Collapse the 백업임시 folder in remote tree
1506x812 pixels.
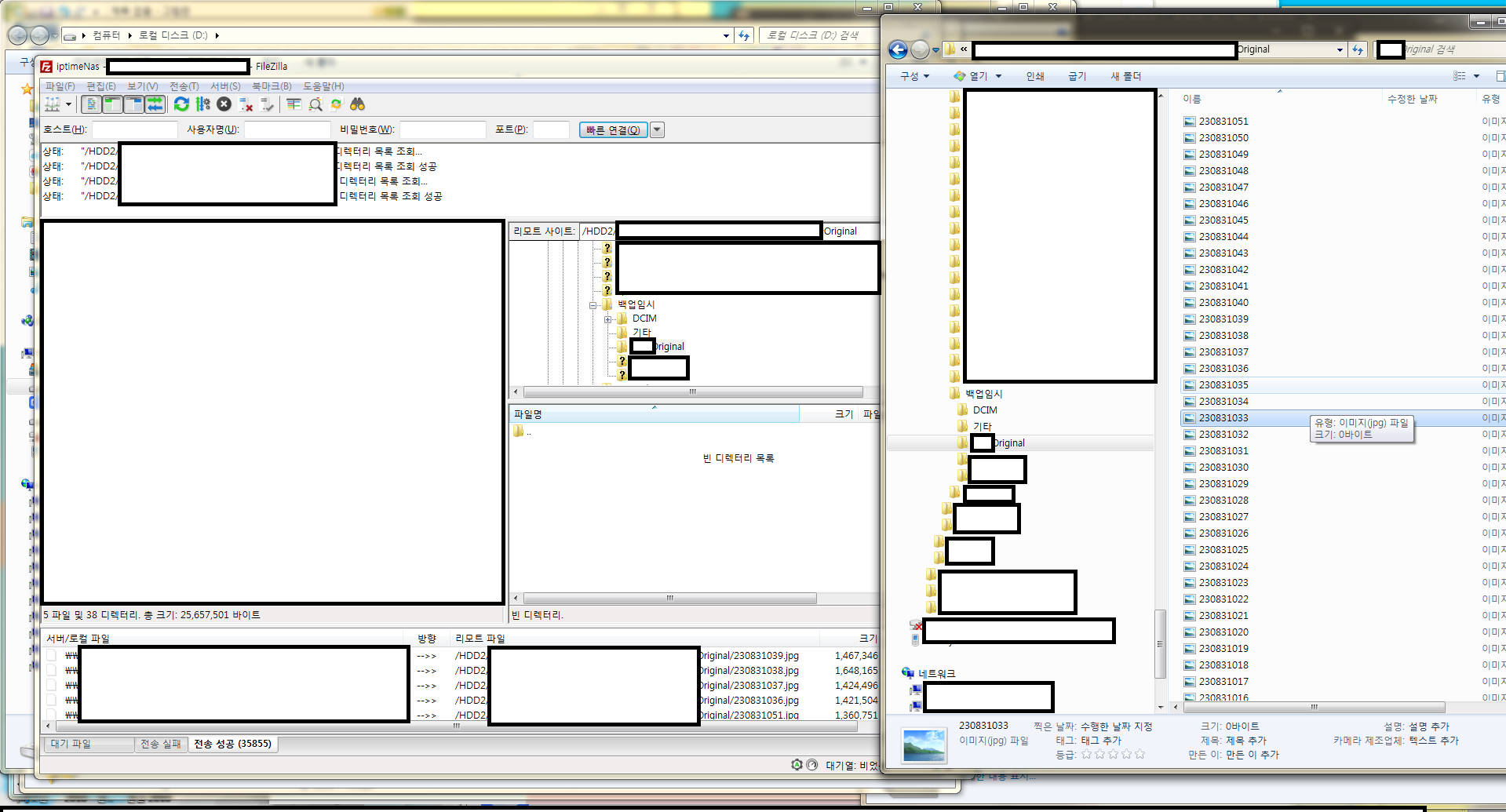coord(593,305)
